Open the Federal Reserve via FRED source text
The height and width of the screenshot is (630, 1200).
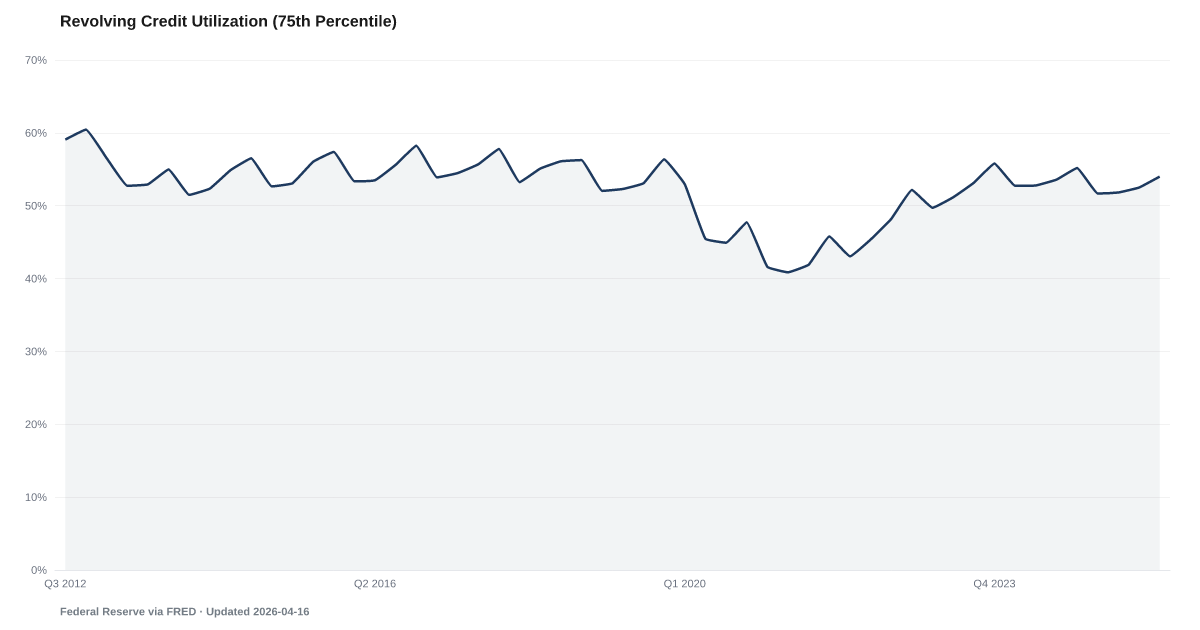pos(128,611)
